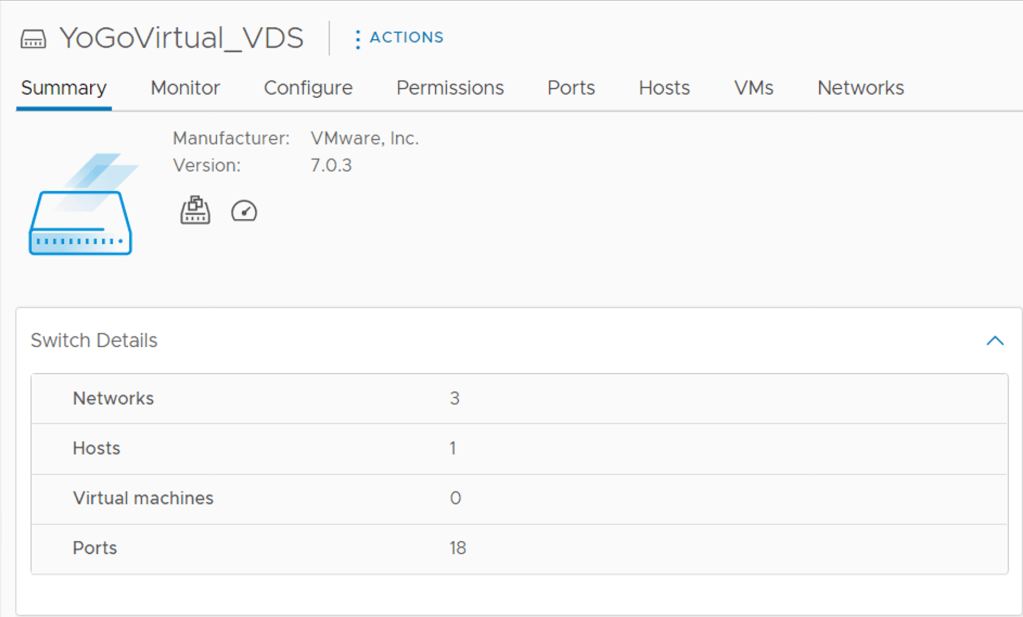Select the Hosts row in Switch Details
The height and width of the screenshot is (617, 1023).
[x=518, y=449]
